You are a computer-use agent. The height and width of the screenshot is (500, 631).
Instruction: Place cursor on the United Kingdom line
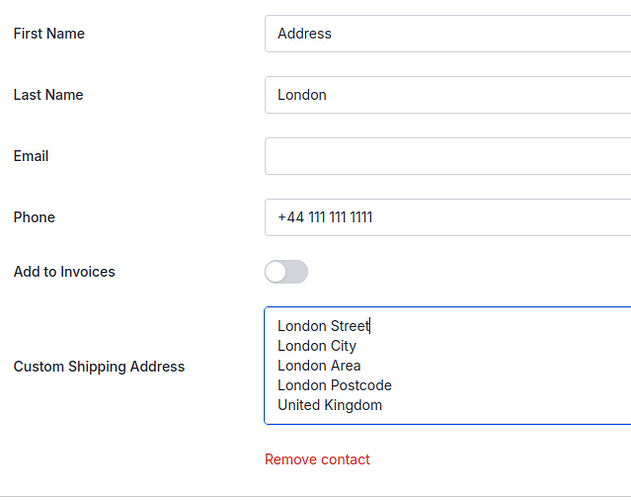(330, 405)
